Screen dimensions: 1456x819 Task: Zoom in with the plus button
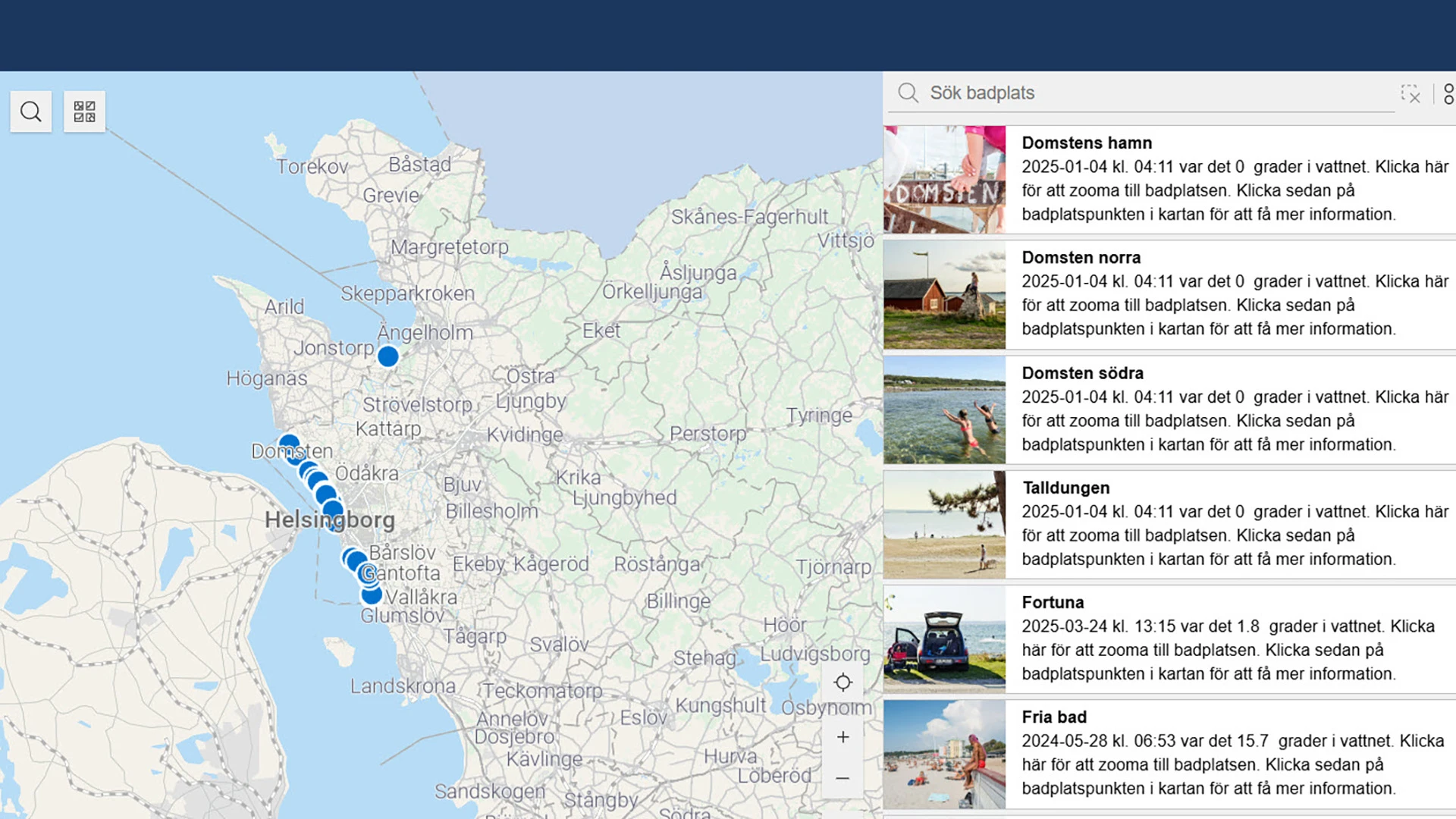coord(843,737)
